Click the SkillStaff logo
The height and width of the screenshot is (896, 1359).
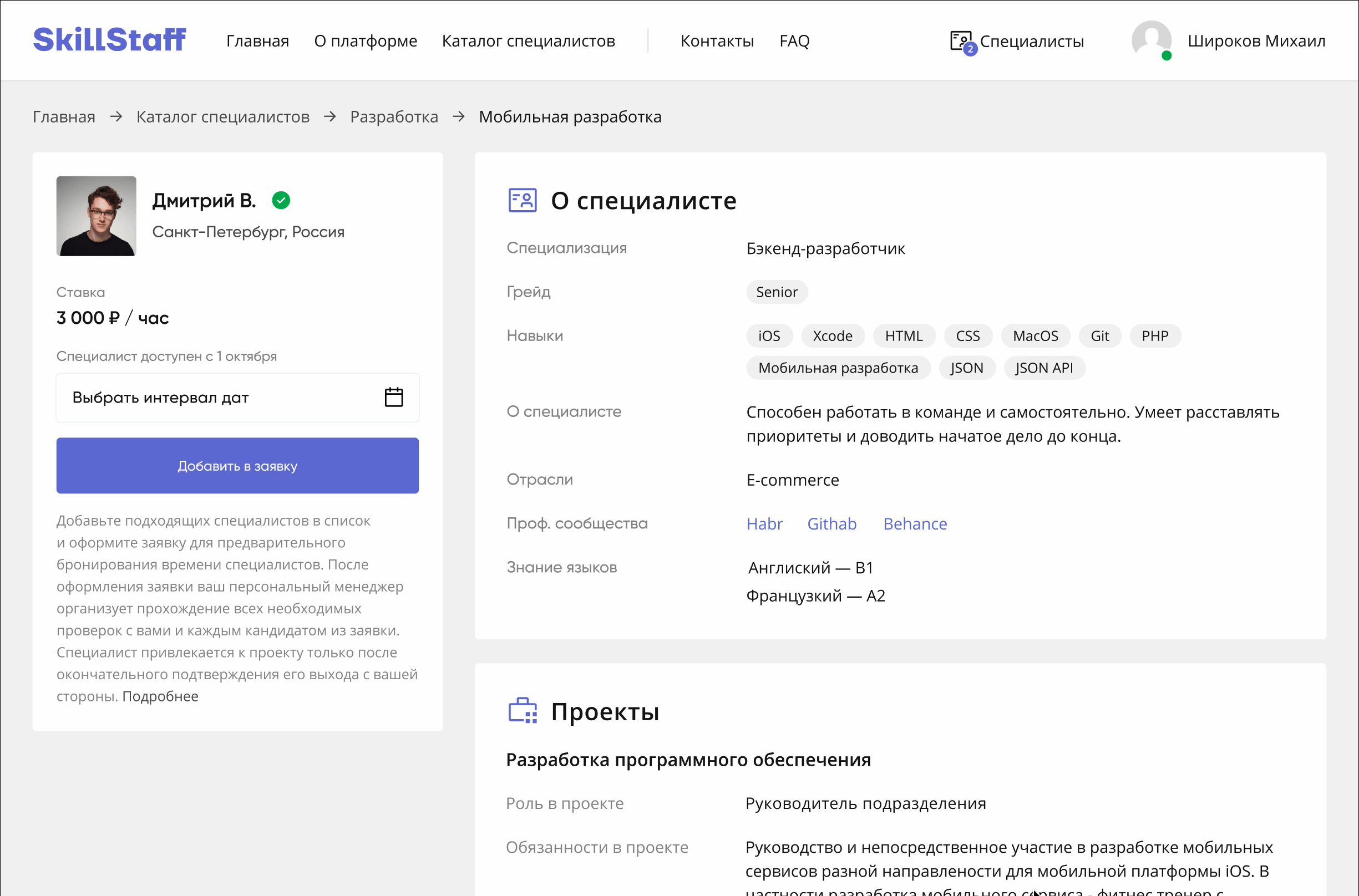109,39
